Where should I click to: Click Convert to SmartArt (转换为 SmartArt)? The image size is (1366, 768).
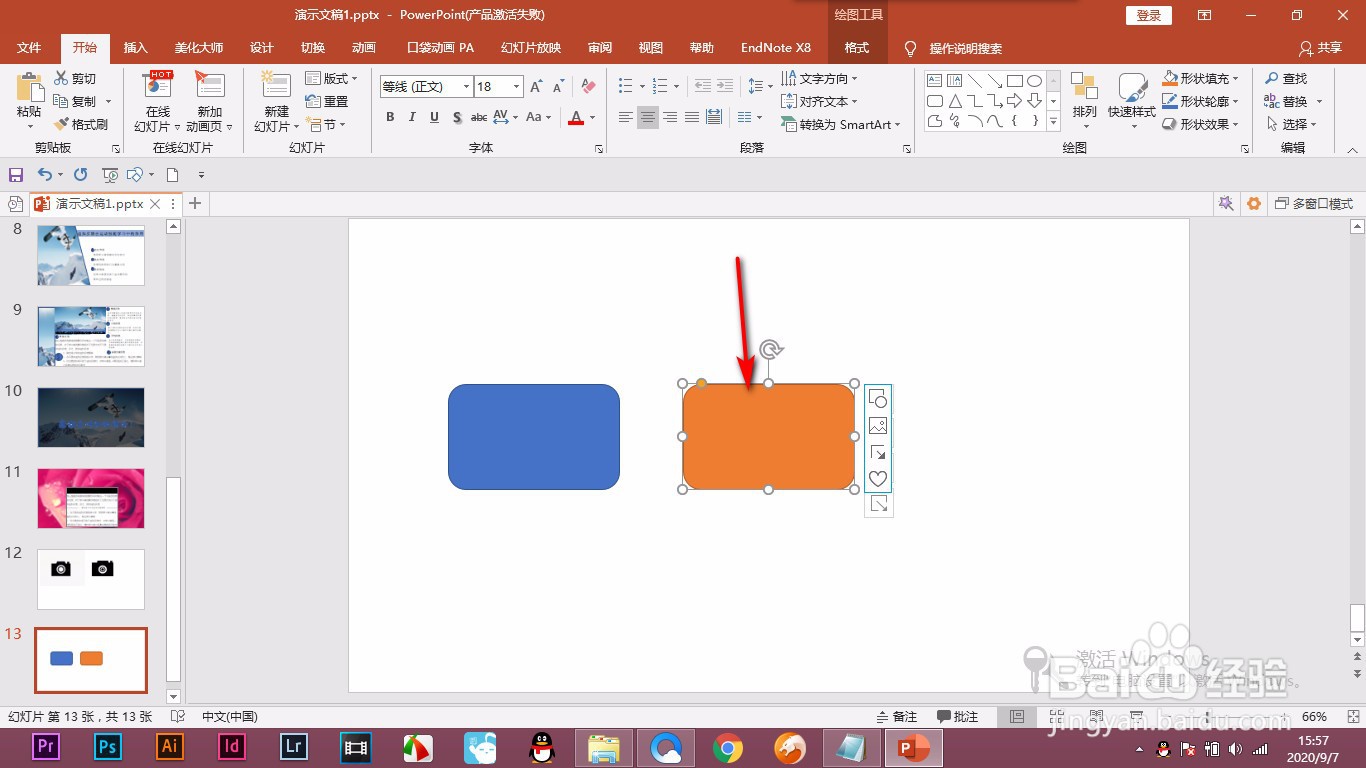[840, 125]
